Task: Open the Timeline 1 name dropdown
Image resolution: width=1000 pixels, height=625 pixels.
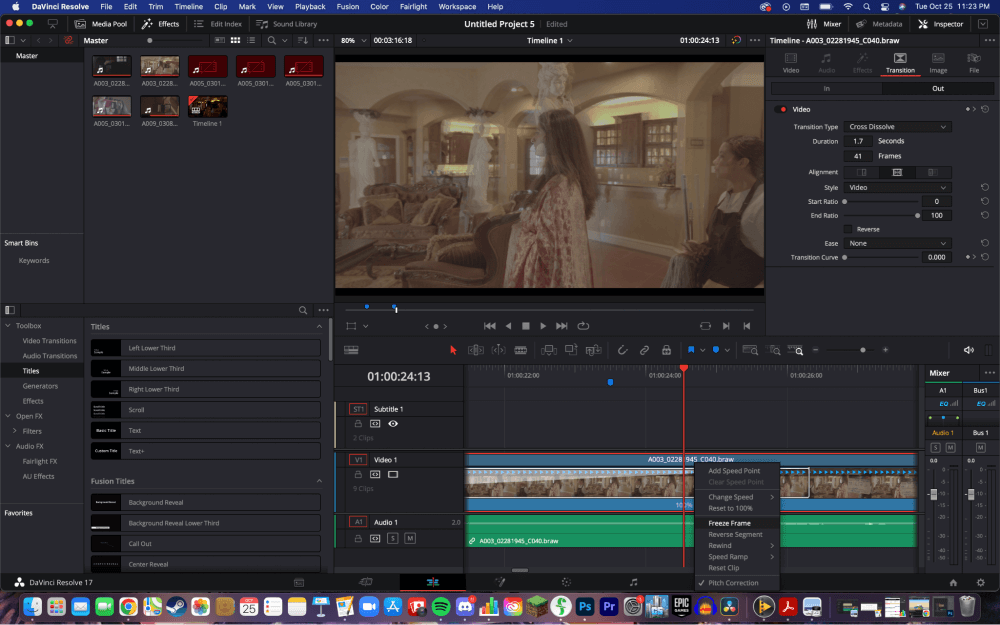Action: [x=549, y=40]
